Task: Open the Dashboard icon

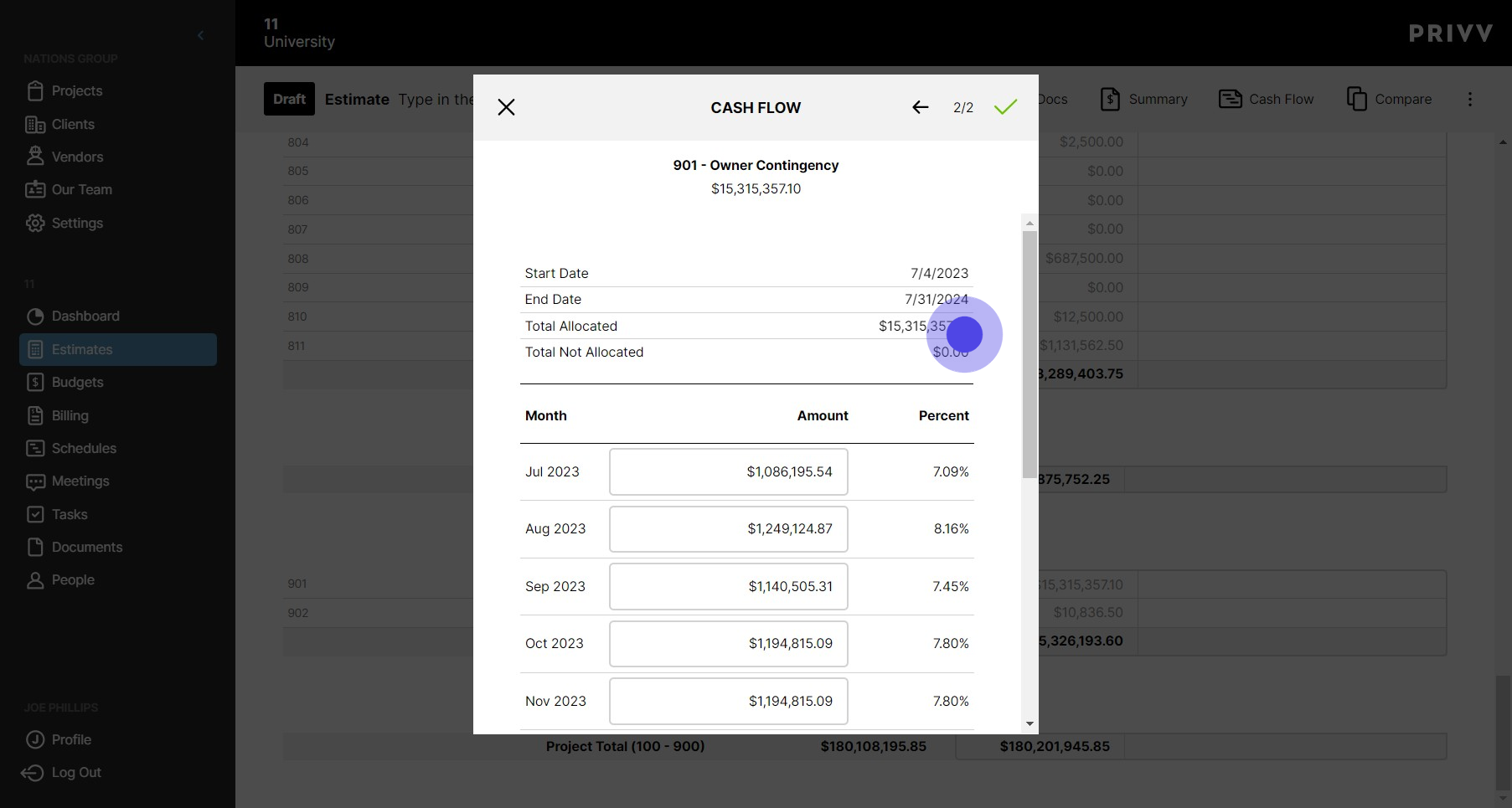Action: [35, 316]
